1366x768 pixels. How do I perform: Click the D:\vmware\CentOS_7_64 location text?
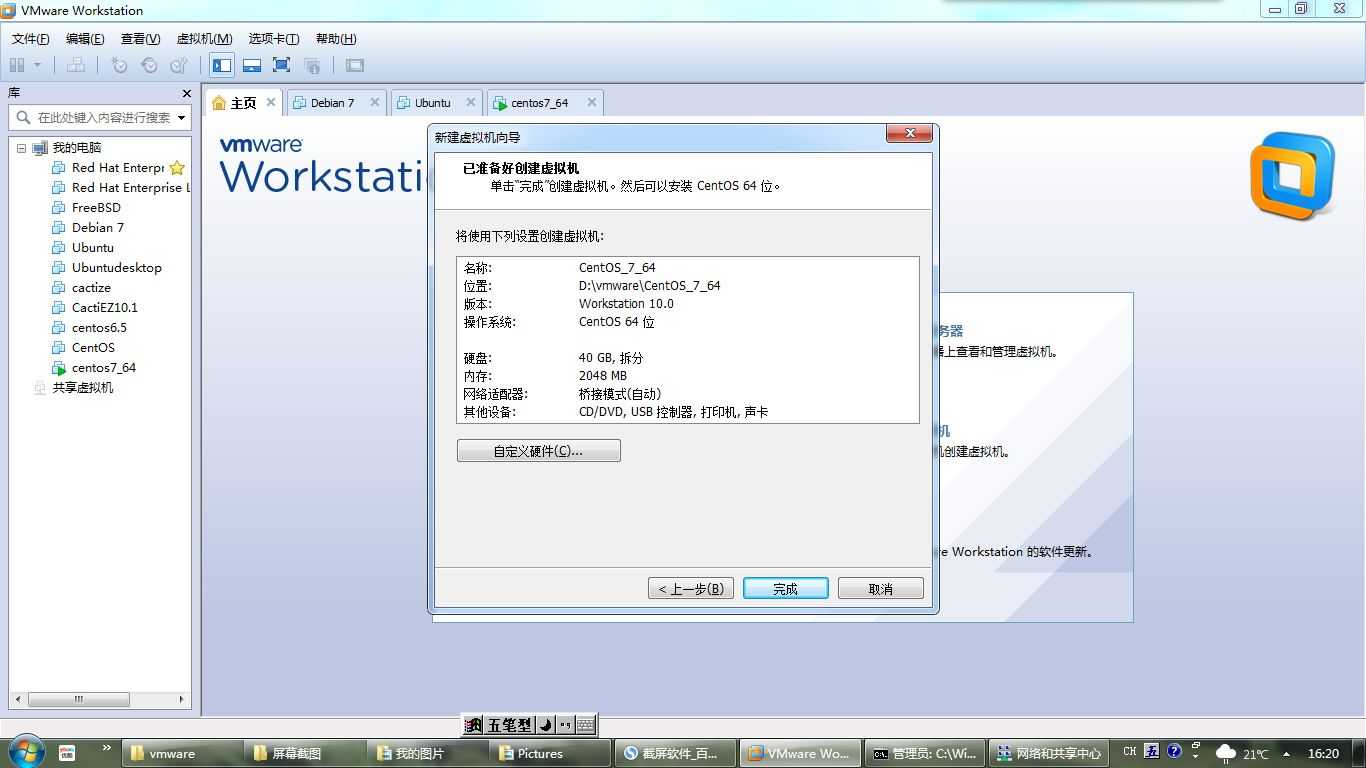[649, 285]
